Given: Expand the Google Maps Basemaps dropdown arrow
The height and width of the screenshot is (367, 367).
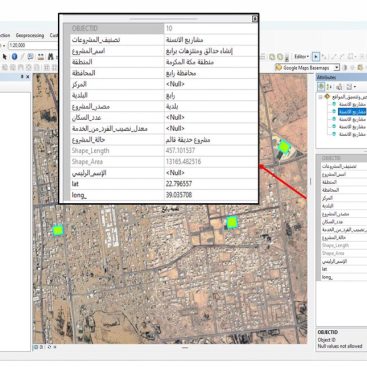Looking at the screenshot, I should [337, 68].
